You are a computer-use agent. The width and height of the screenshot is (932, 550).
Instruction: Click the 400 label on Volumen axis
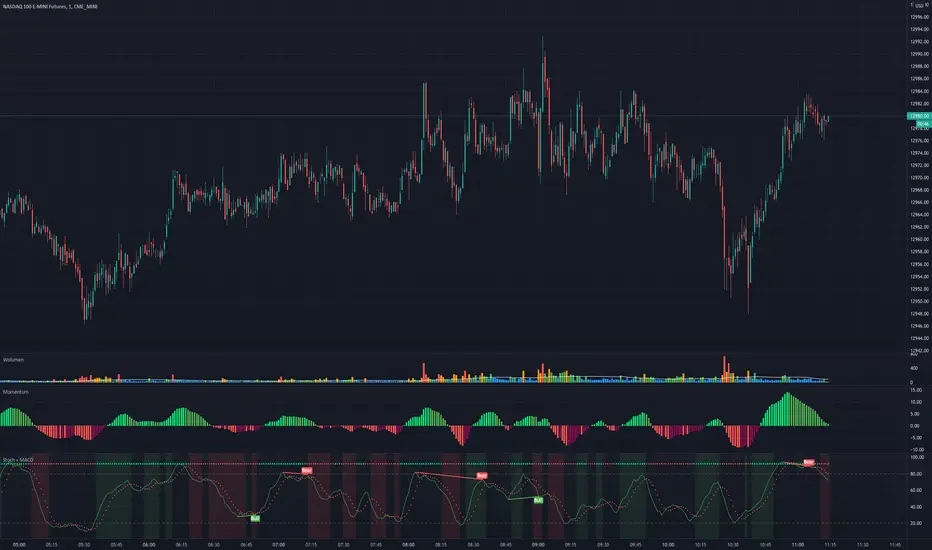pyautogui.click(x=914, y=369)
